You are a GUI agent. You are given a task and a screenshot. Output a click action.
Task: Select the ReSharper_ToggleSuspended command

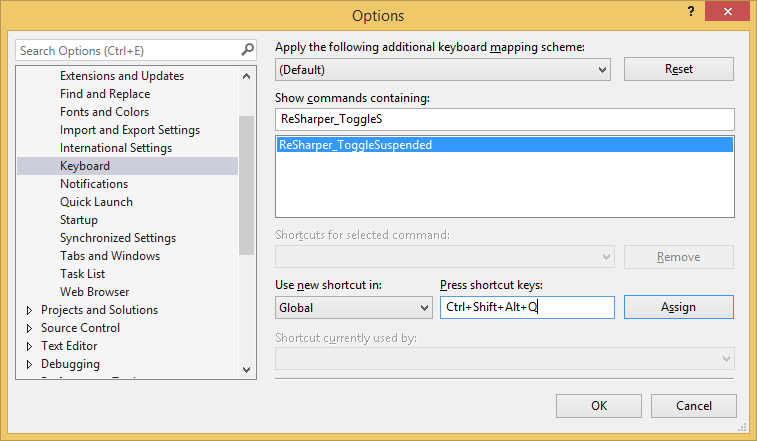tap(356, 145)
